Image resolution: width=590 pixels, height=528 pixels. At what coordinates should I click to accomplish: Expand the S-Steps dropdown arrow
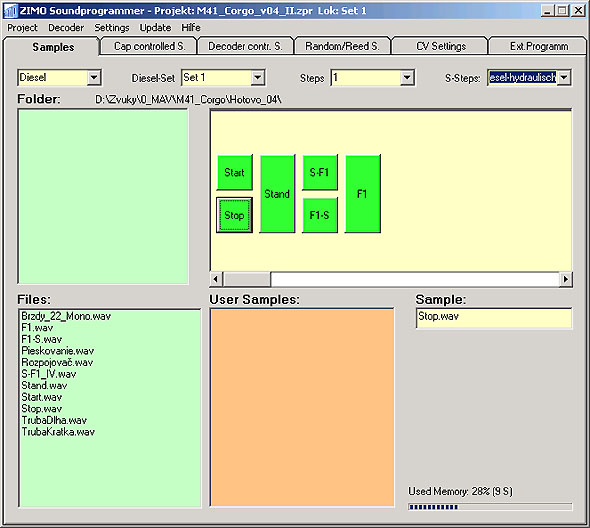[x=564, y=78]
